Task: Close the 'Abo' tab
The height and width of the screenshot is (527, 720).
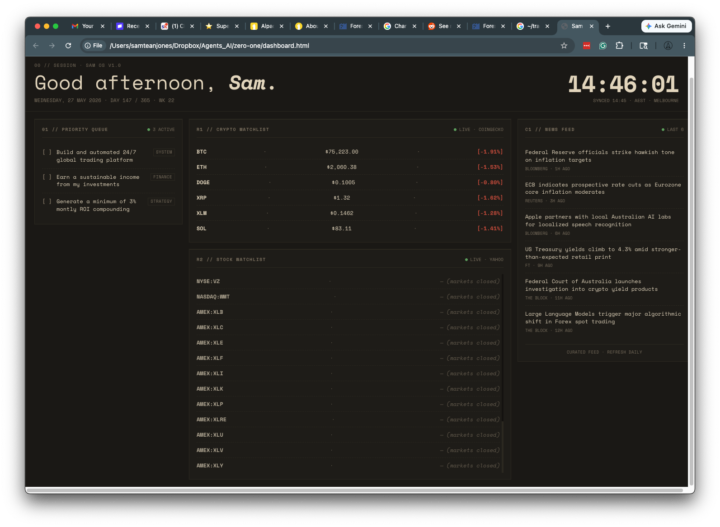Action: pyautogui.click(x=326, y=26)
